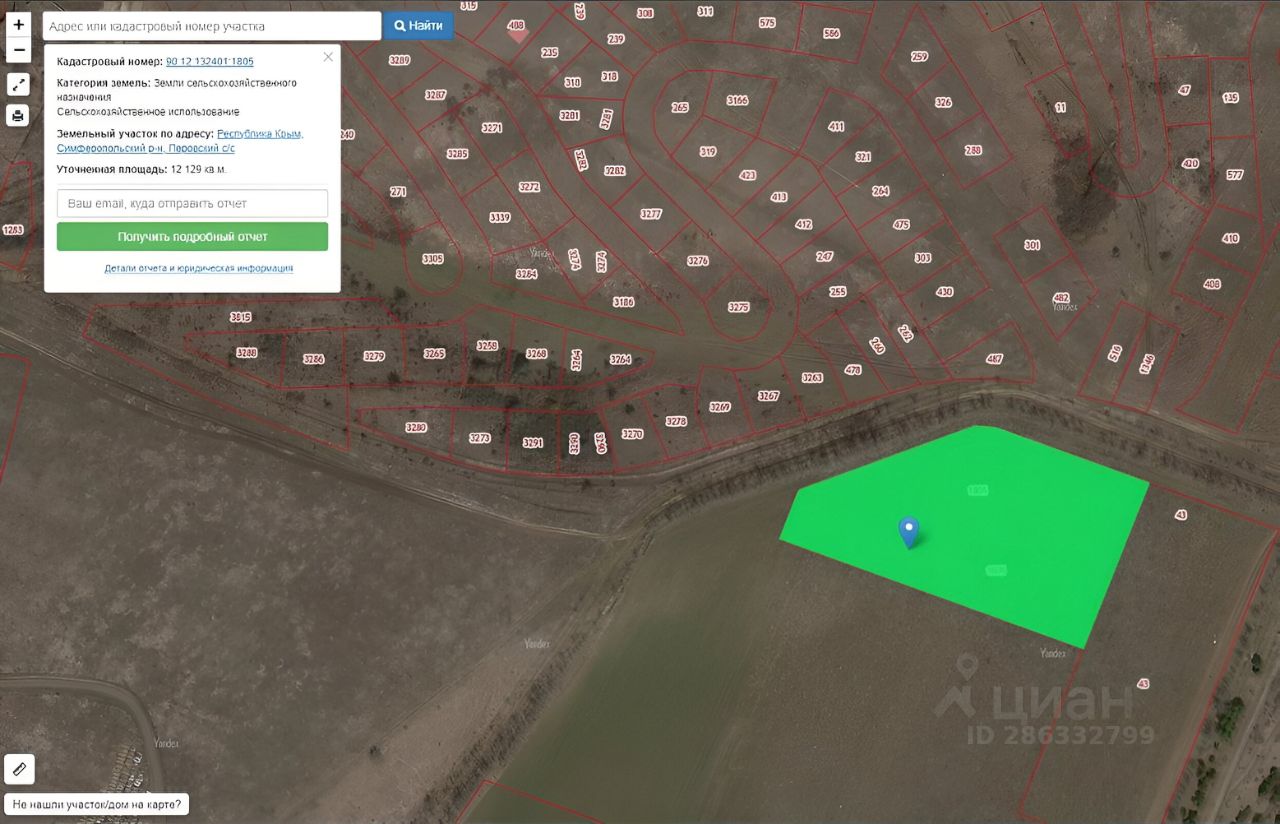Click the Найти search button
This screenshot has height=824, width=1280.
(418, 26)
